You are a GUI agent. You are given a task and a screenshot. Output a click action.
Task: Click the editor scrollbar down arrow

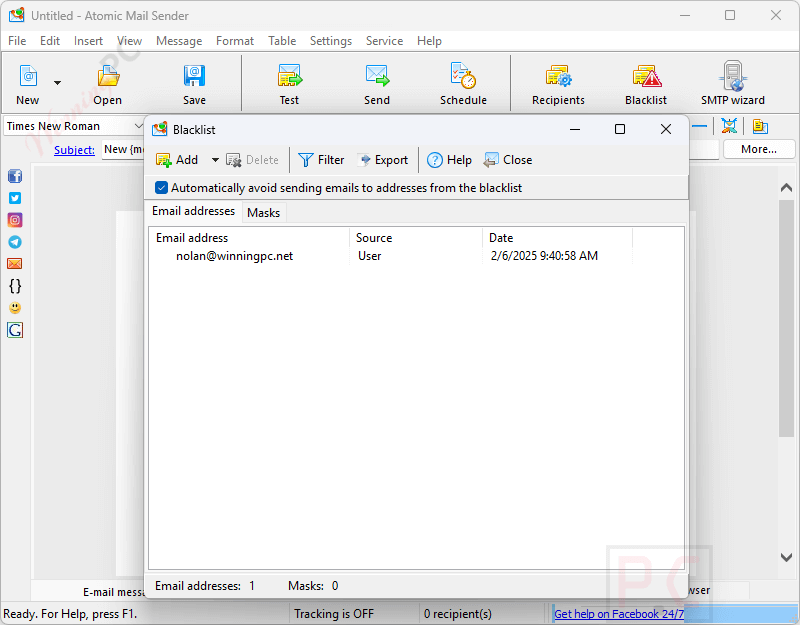point(786,557)
